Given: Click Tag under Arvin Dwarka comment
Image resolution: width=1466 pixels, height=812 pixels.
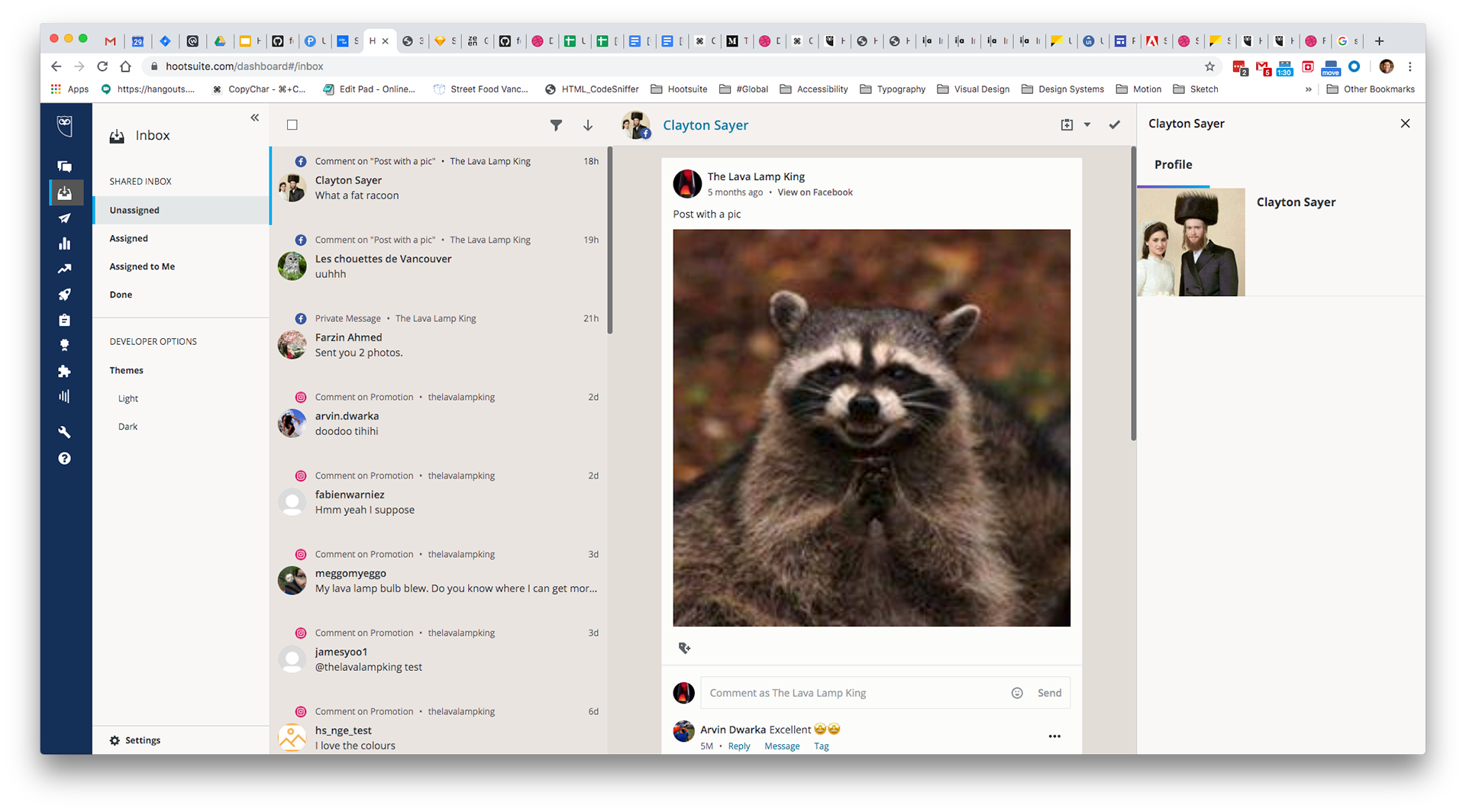Looking at the screenshot, I should tap(822, 746).
